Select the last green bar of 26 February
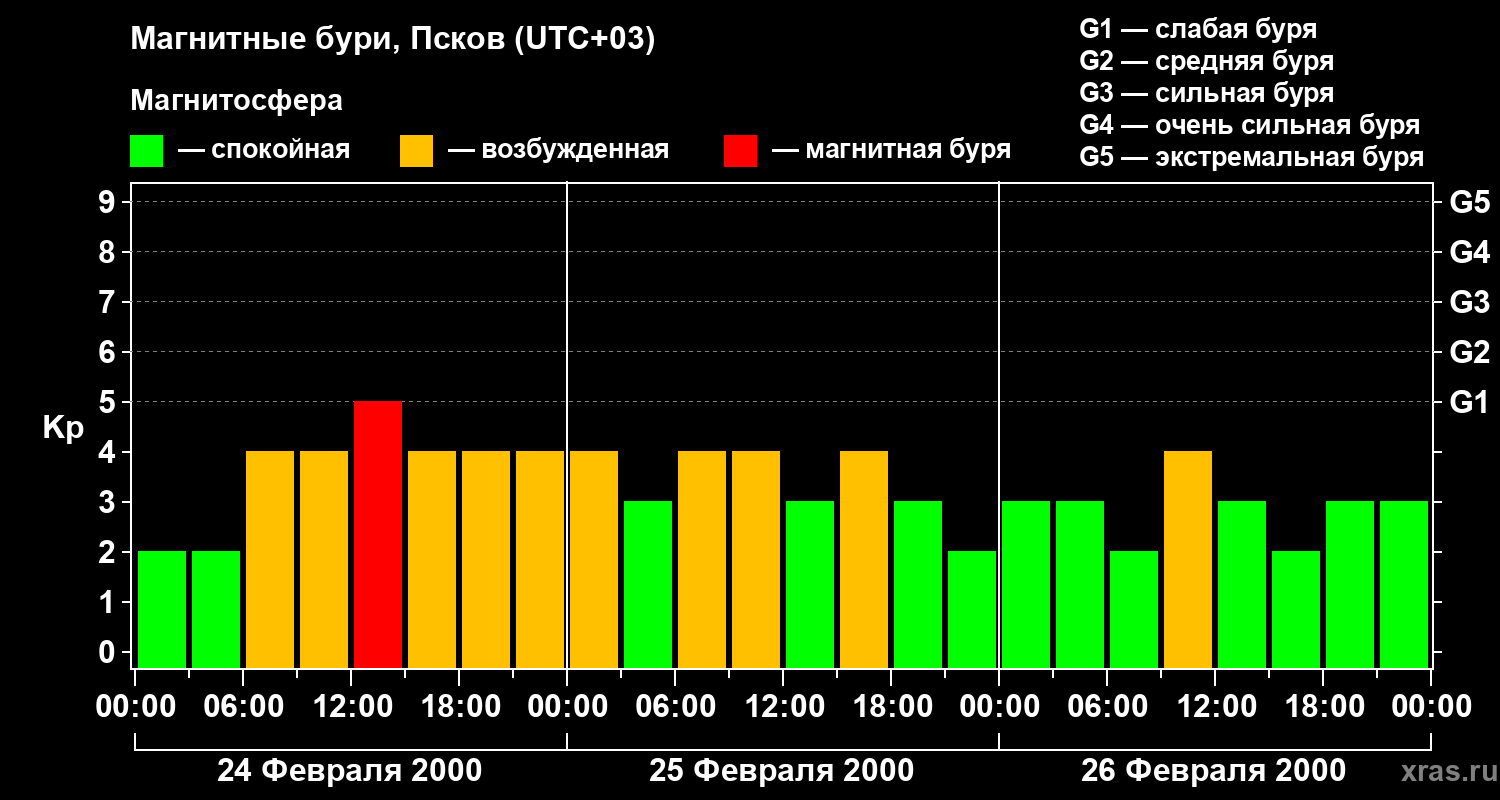This screenshot has width=1500, height=800. [1404, 584]
